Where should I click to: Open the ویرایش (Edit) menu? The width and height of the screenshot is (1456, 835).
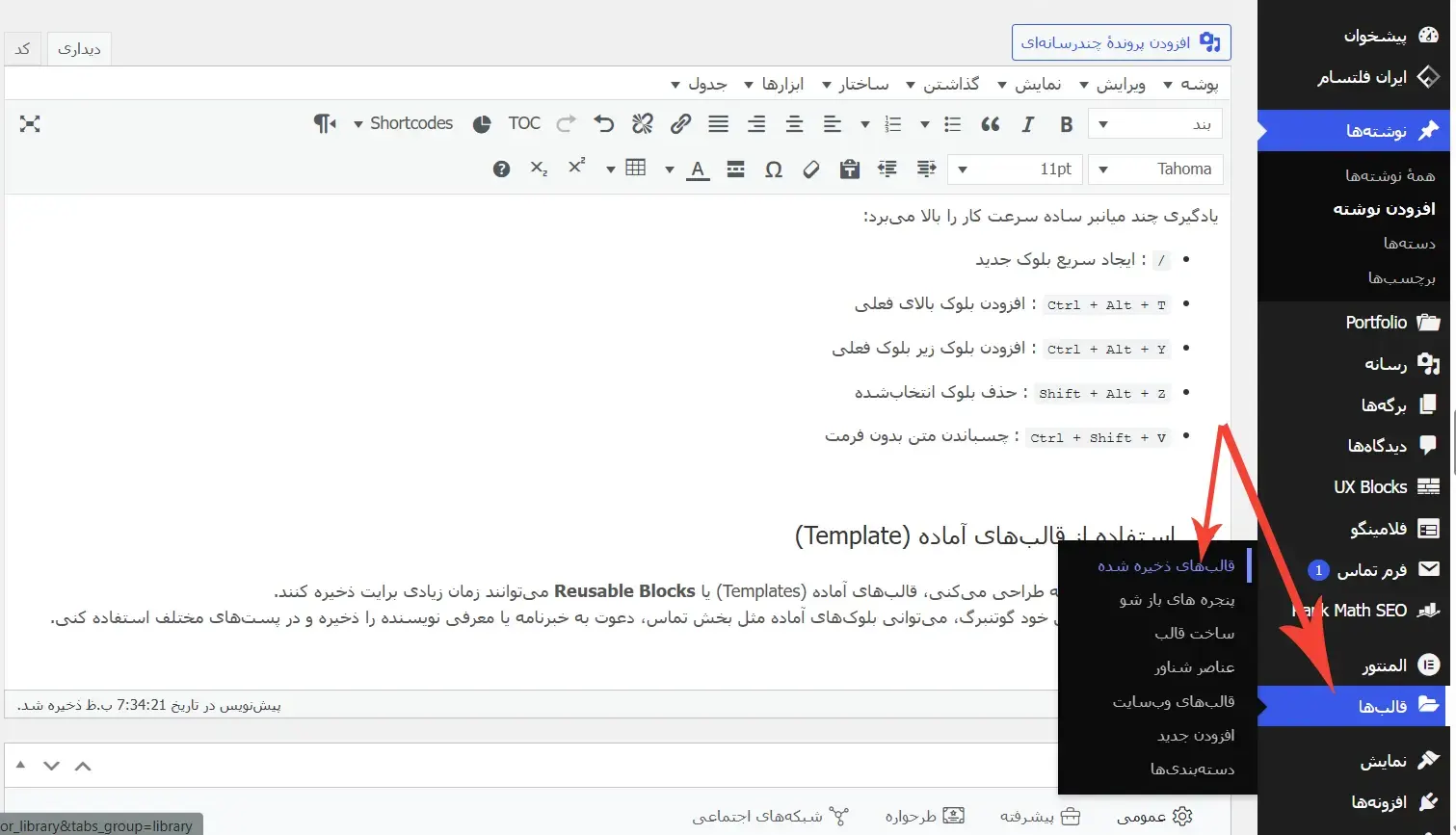pyautogui.click(x=1113, y=85)
